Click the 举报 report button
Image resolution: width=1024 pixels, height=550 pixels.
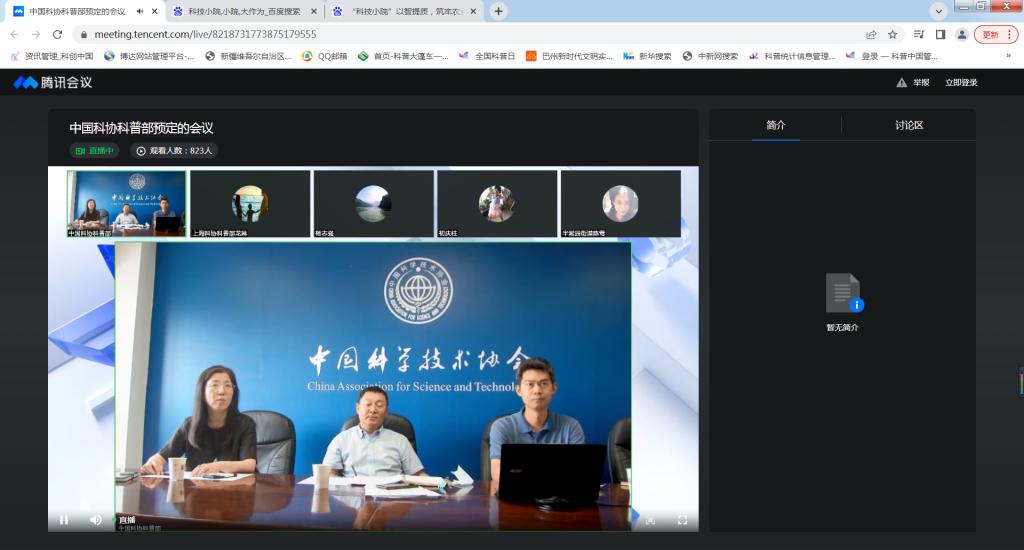(x=913, y=82)
